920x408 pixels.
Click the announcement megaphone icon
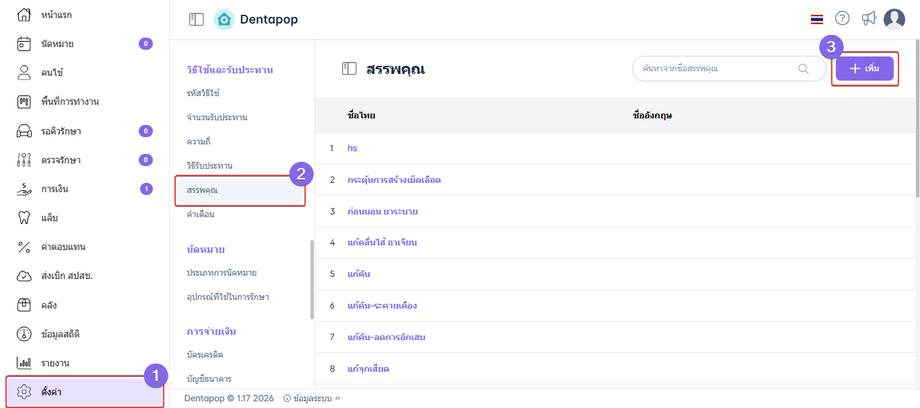[x=868, y=19]
